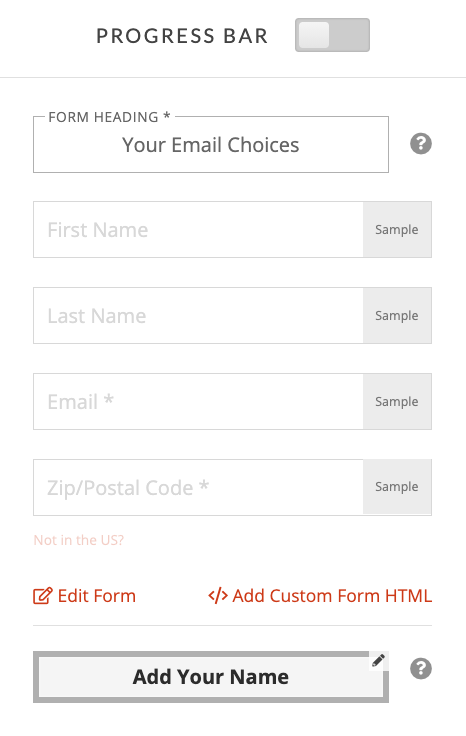Select the Email input field
This screenshot has width=466, height=736.
pyautogui.click(x=198, y=401)
